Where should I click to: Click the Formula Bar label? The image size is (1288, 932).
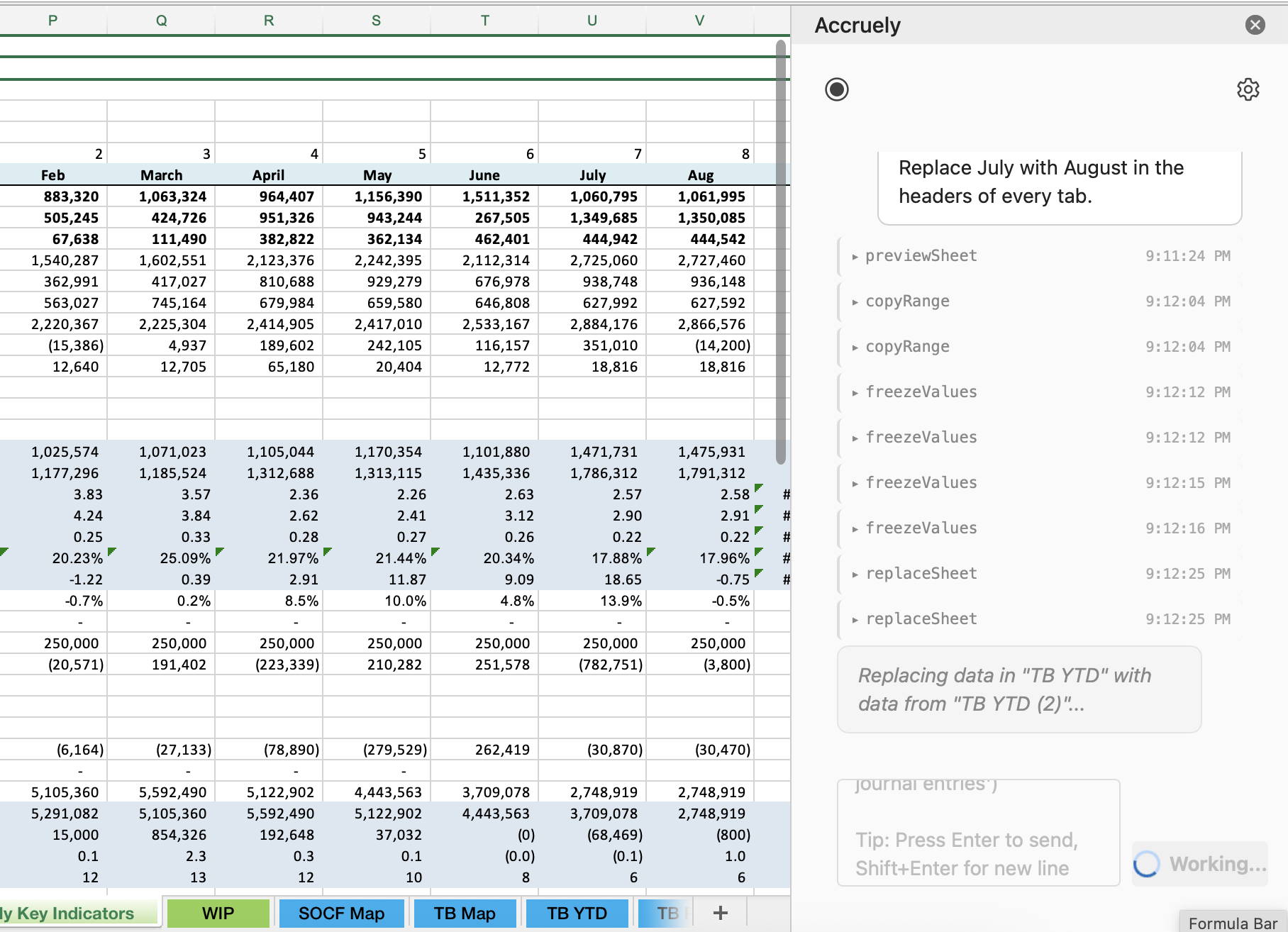tap(1233, 923)
